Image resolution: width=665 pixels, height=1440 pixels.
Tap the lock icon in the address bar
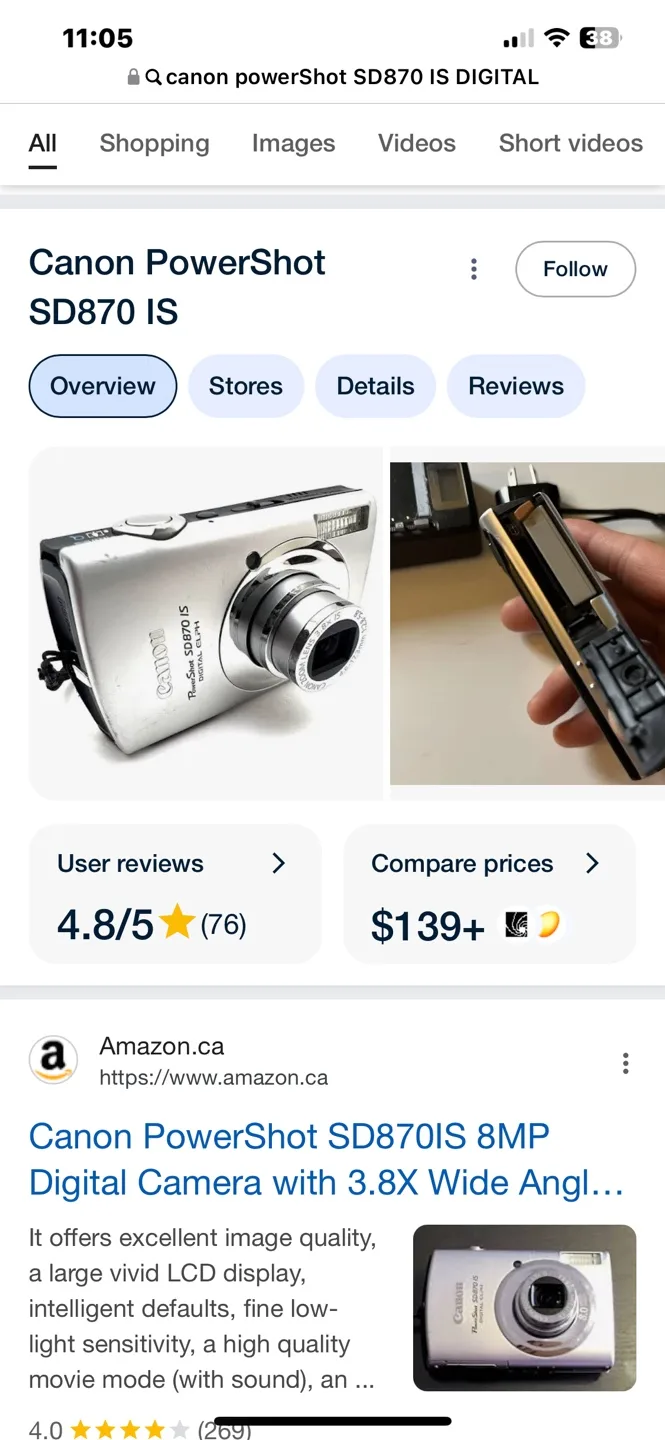click(x=131, y=76)
